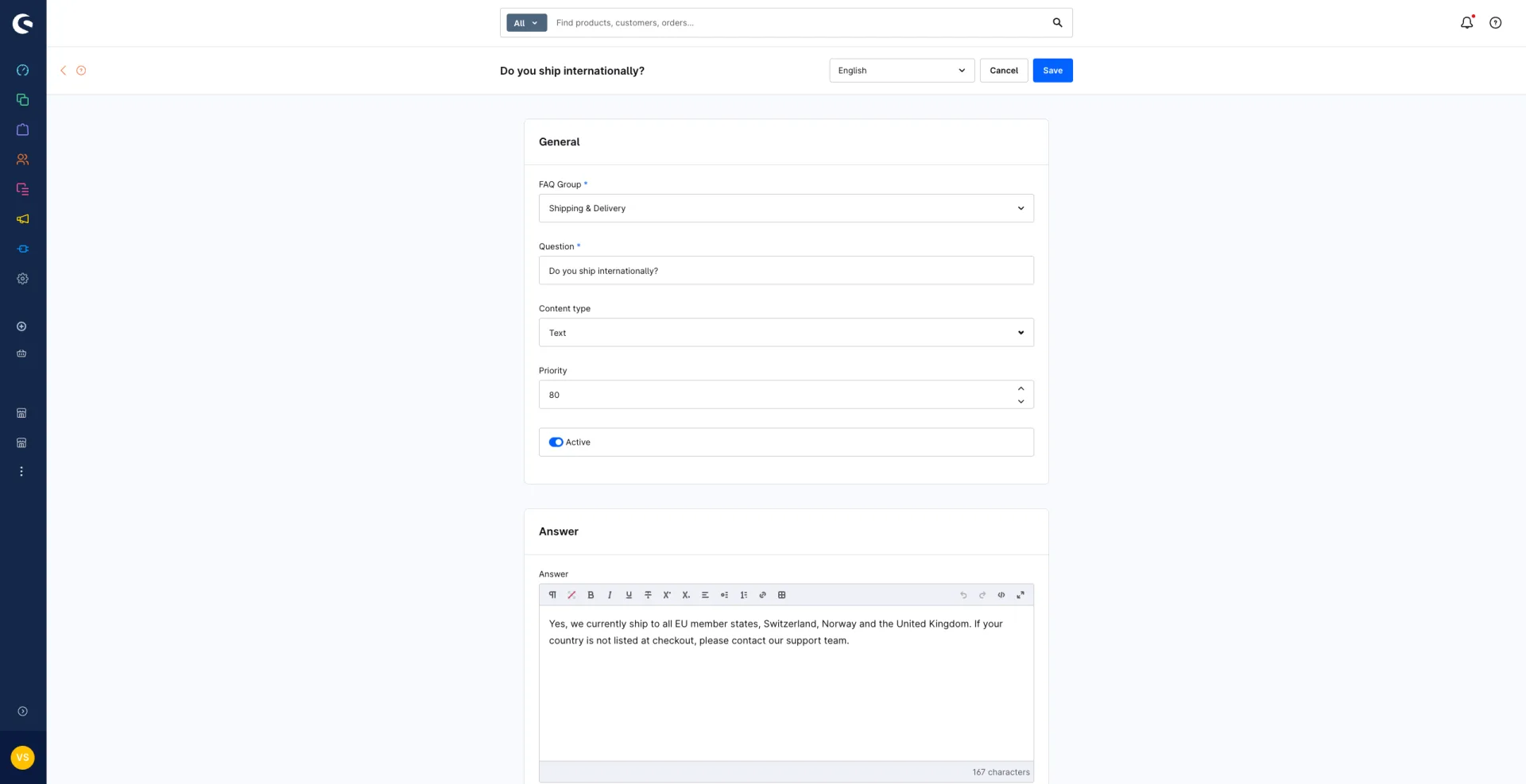Toggle underline formatting in Answer editor
The width and height of the screenshot is (1526, 784).
coord(629,595)
